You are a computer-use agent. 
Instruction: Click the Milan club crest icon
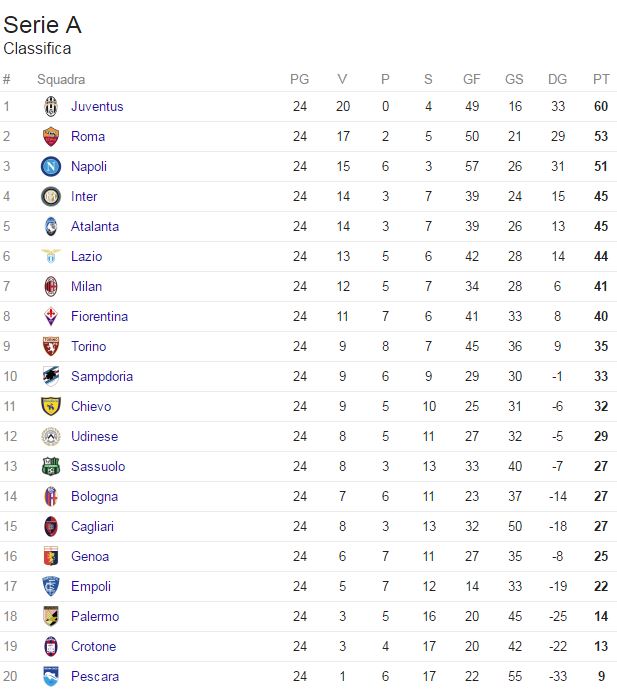(x=51, y=287)
